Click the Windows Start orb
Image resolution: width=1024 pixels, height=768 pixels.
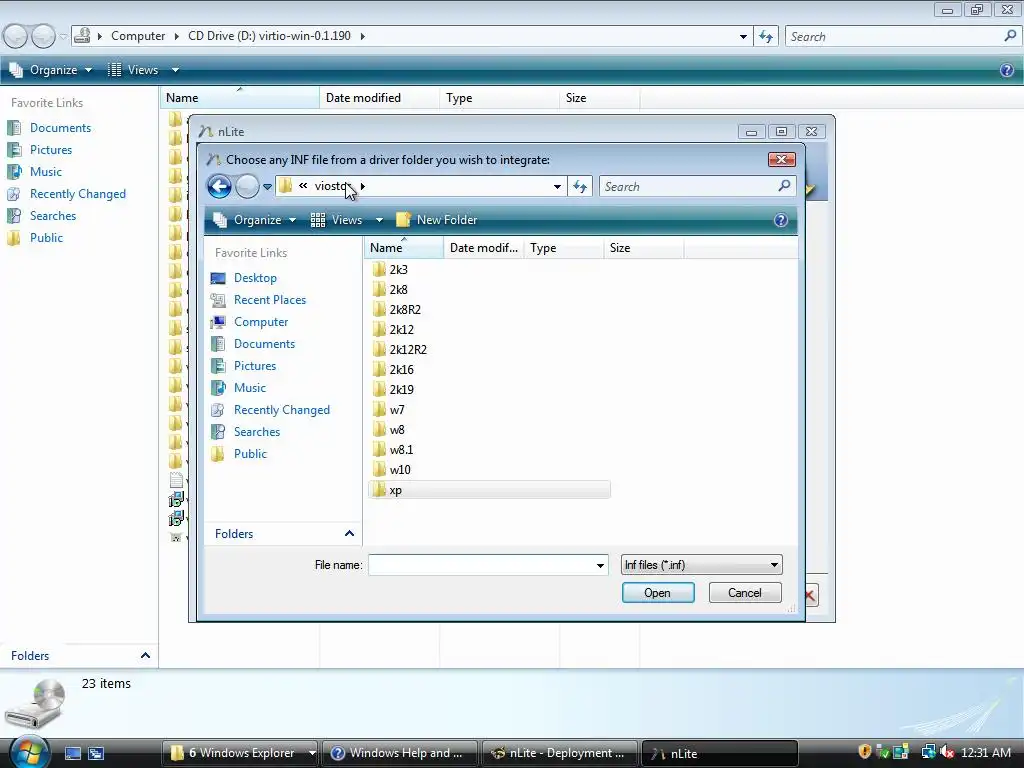coord(29,751)
